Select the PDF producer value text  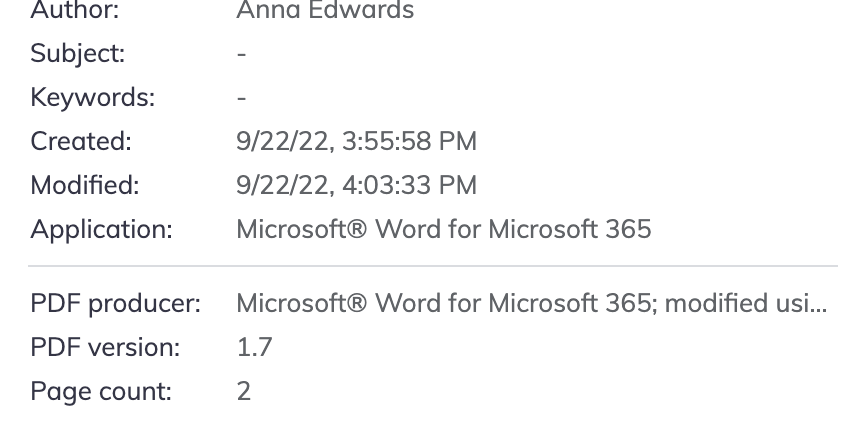click(x=520, y=303)
